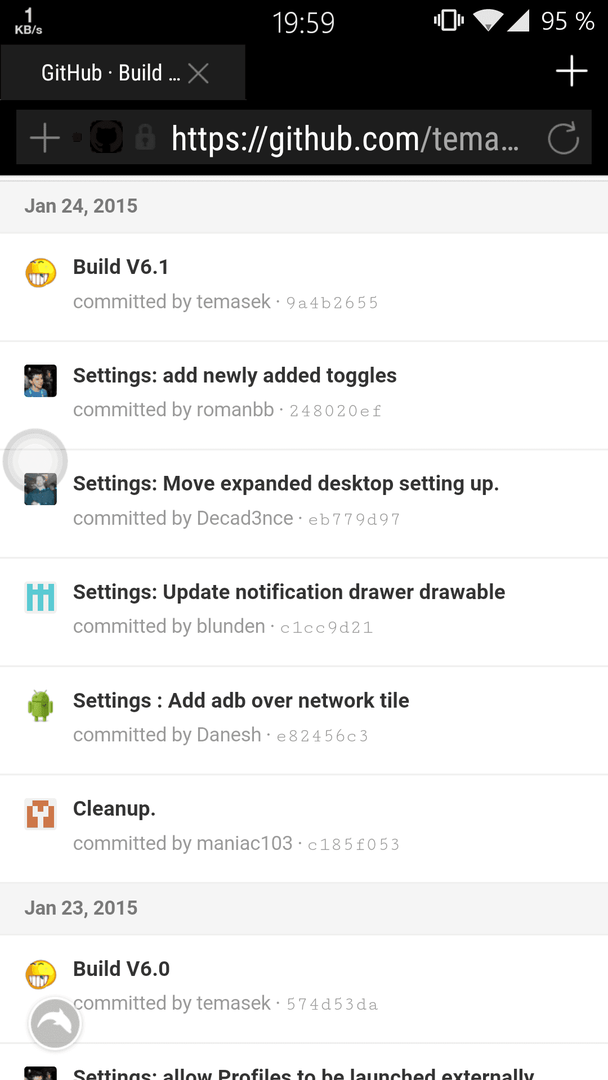Tap temasek's smiley avatar on Build V6.1

[41, 273]
